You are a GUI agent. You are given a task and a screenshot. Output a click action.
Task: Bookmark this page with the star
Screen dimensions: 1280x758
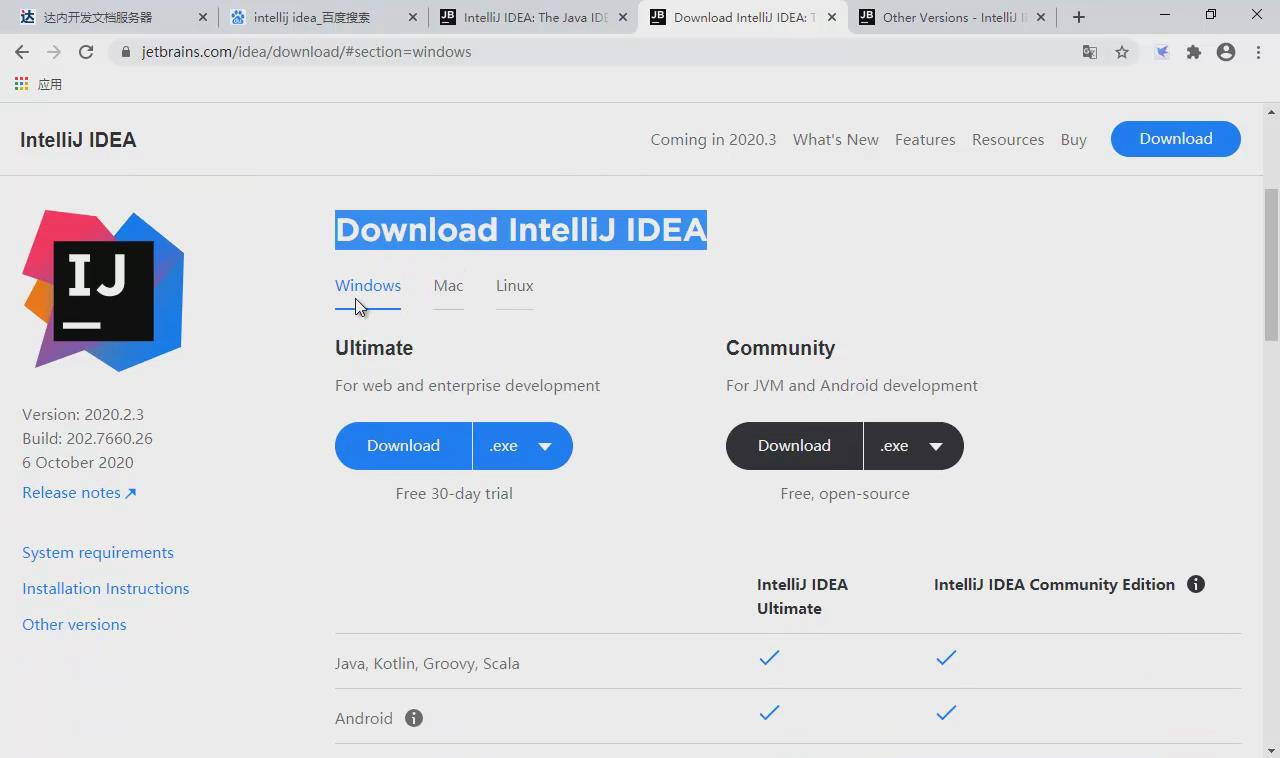pos(1122,52)
